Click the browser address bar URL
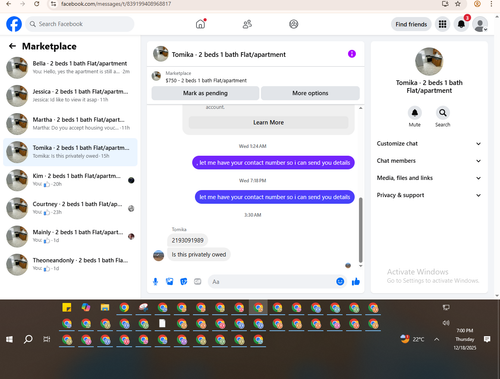 click(x=116, y=4)
